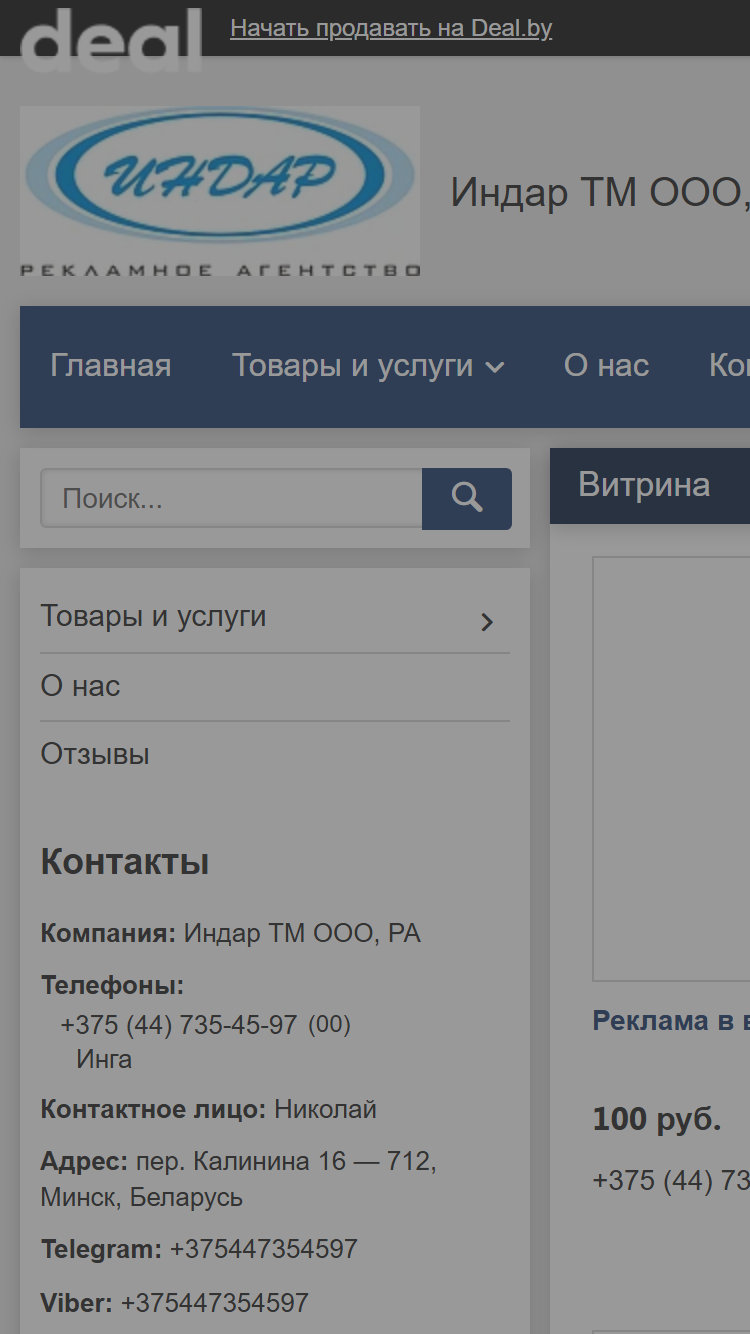
Task: Click the Индар advertising agency logo
Action: point(220,191)
